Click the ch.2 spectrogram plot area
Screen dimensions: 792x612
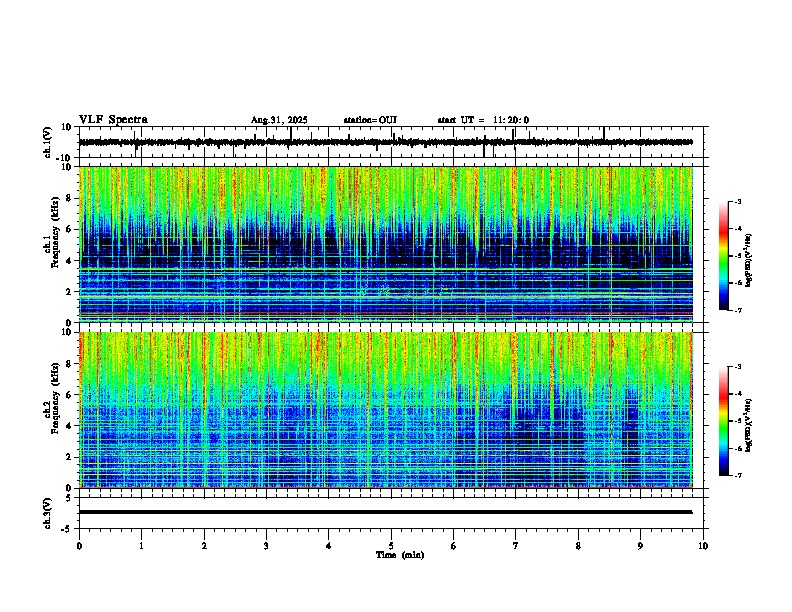tap(386, 410)
